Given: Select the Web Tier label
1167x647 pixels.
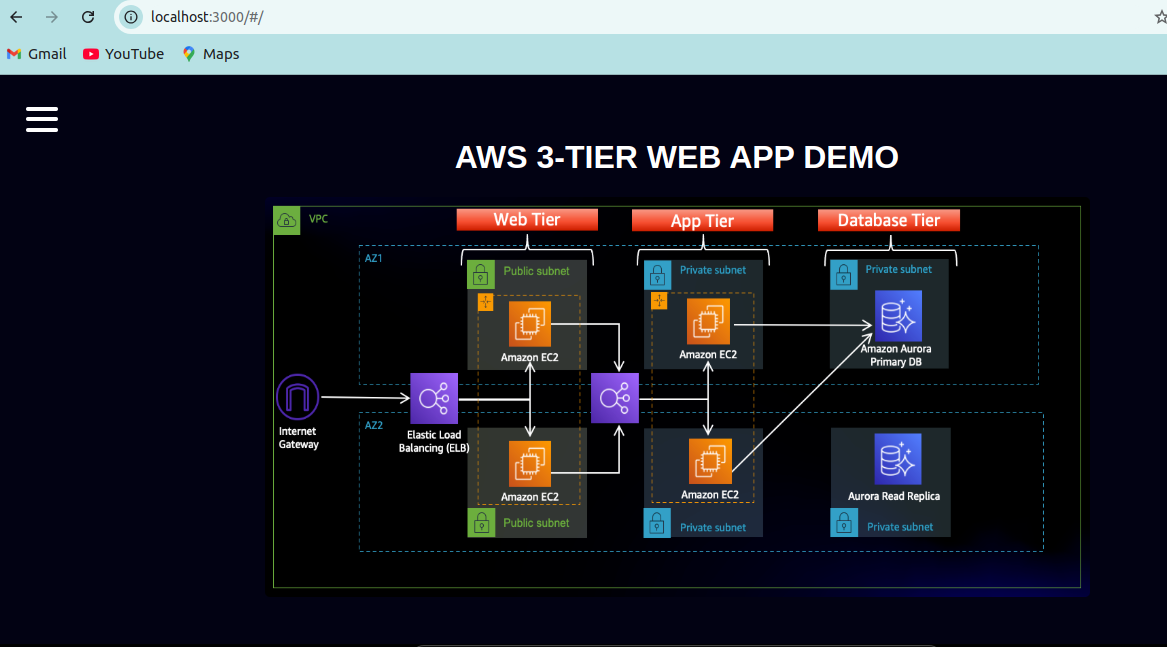Looking at the screenshot, I should click(x=527, y=219).
